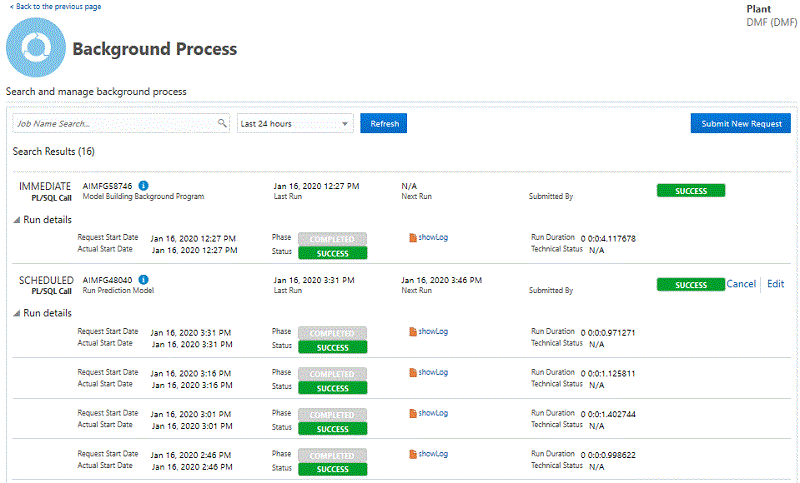Click Background Process page title

click(155, 49)
